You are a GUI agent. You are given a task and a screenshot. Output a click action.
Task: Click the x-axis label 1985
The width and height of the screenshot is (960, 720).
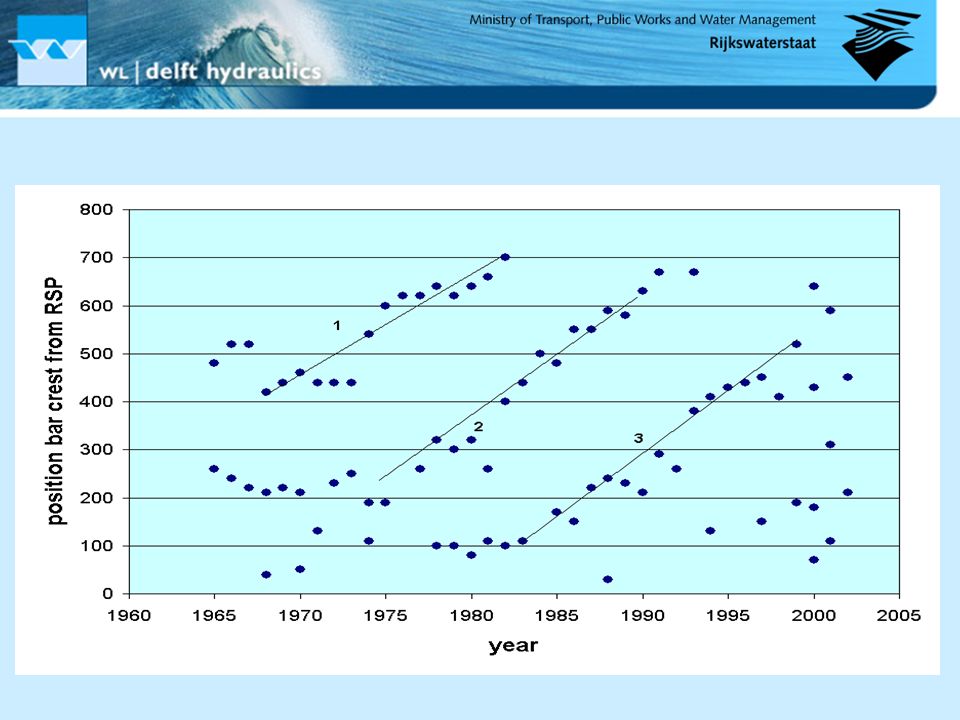pyautogui.click(x=557, y=615)
